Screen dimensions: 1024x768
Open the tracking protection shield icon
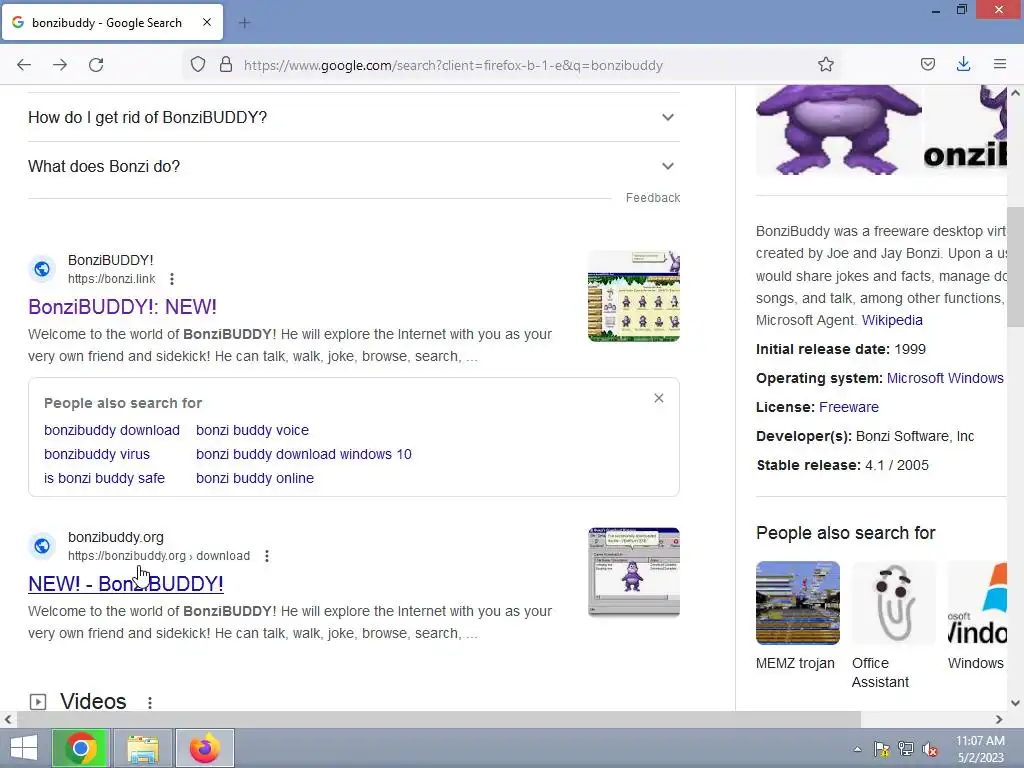(x=198, y=65)
